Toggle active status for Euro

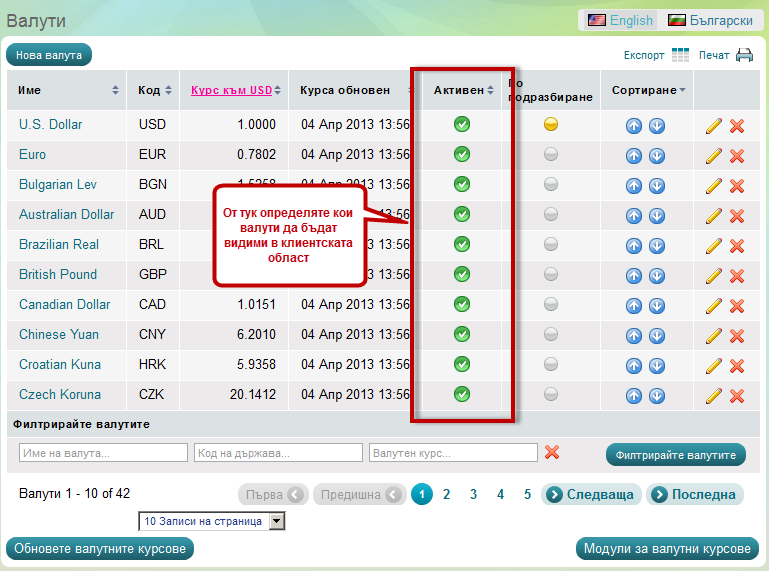[x=462, y=154]
